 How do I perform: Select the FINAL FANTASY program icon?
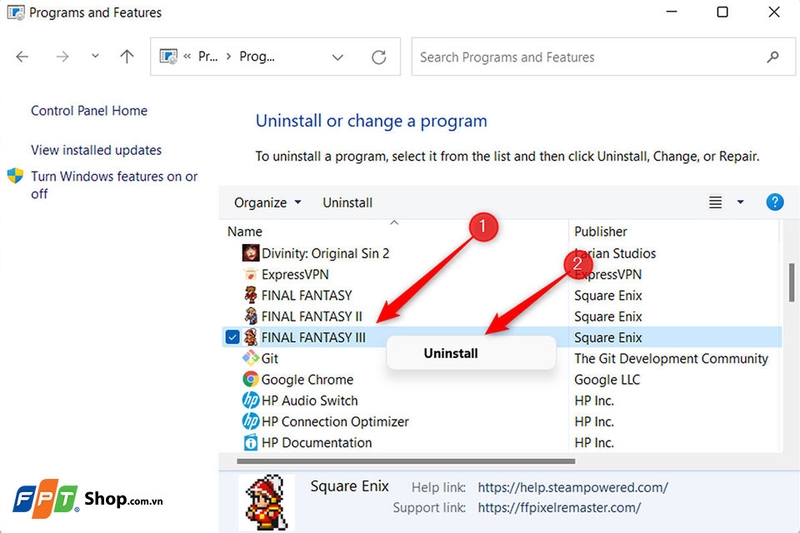coord(251,295)
